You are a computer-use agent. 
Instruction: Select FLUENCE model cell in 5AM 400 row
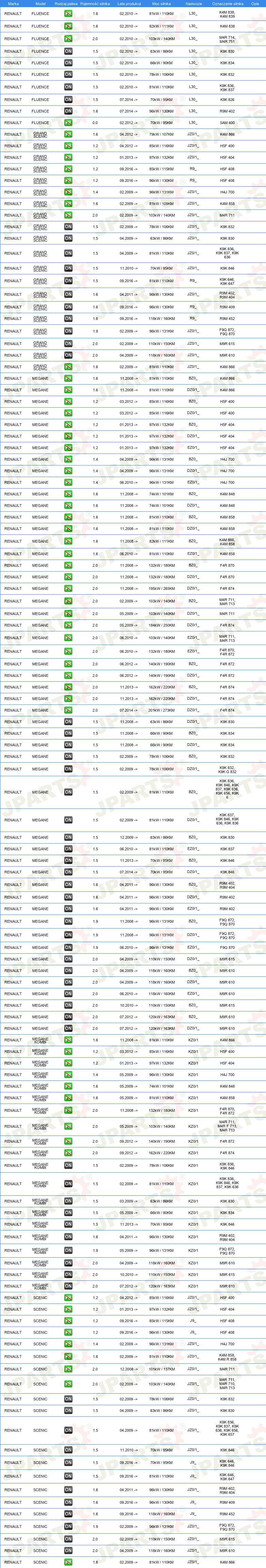coord(40,123)
